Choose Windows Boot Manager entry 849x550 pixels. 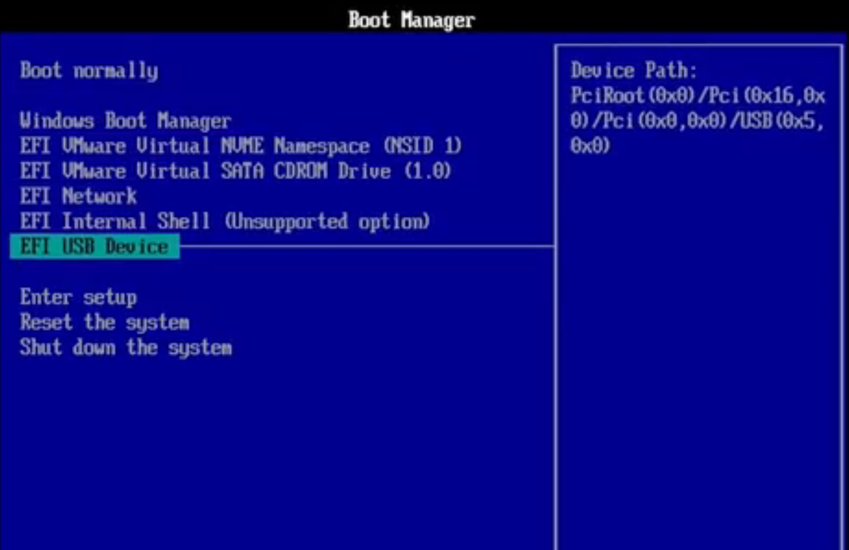[126, 121]
